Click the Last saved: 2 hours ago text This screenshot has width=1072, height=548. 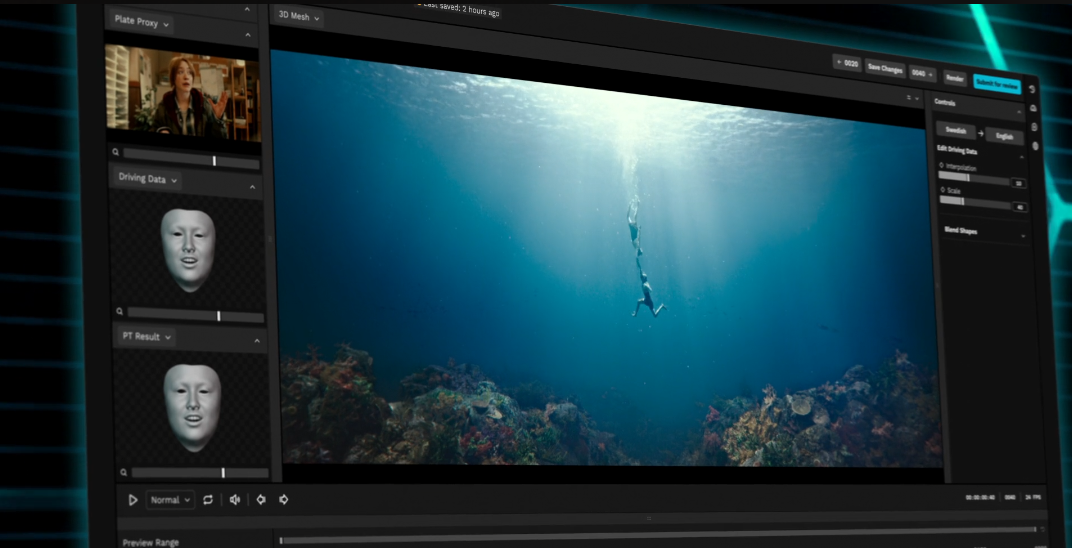tap(461, 9)
